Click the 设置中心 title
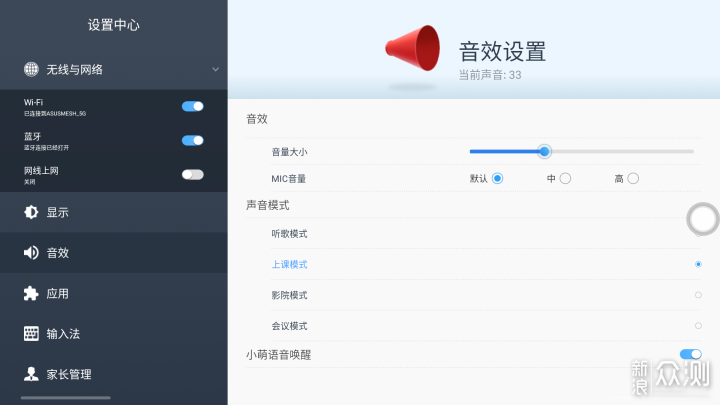This screenshot has width=720, height=405. point(113,25)
